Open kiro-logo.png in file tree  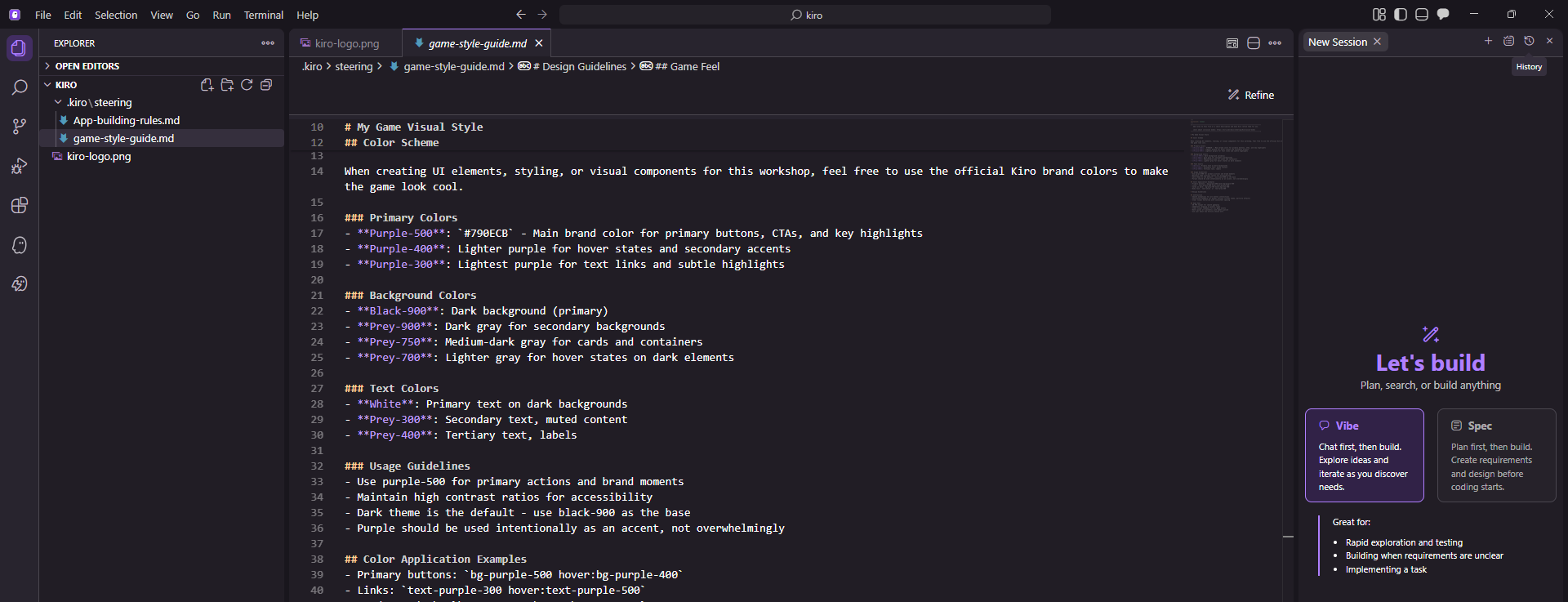pos(162,156)
